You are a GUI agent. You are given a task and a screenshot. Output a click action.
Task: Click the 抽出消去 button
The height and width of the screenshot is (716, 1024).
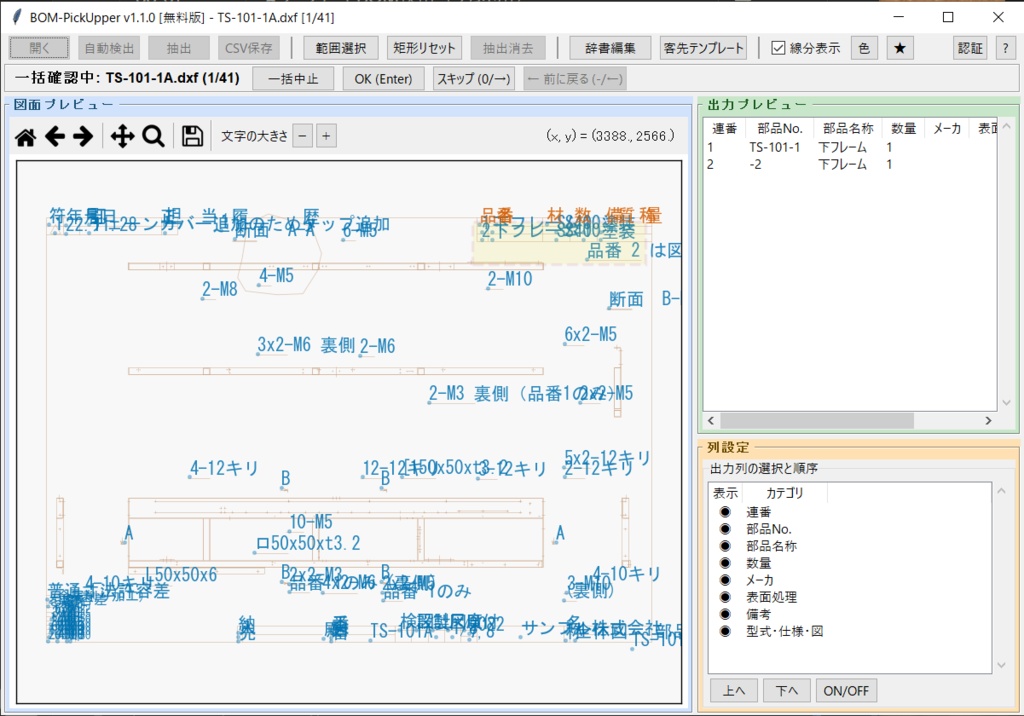pyautogui.click(x=508, y=48)
